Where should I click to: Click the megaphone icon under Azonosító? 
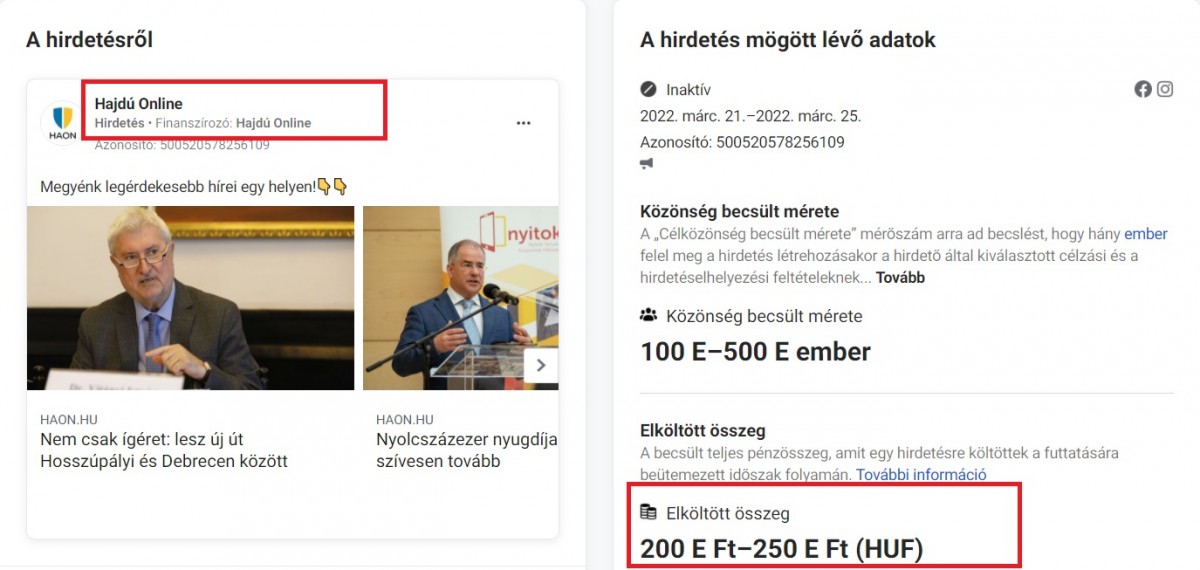coord(647,164)
